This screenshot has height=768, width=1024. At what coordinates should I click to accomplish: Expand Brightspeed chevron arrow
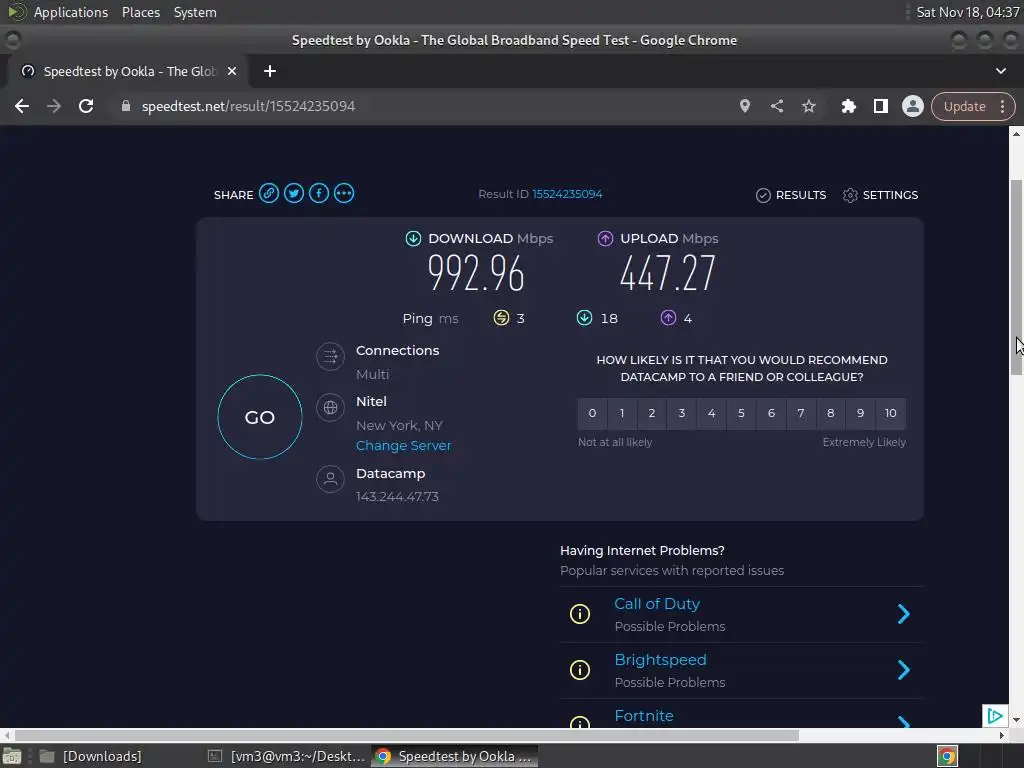point(904,670)
